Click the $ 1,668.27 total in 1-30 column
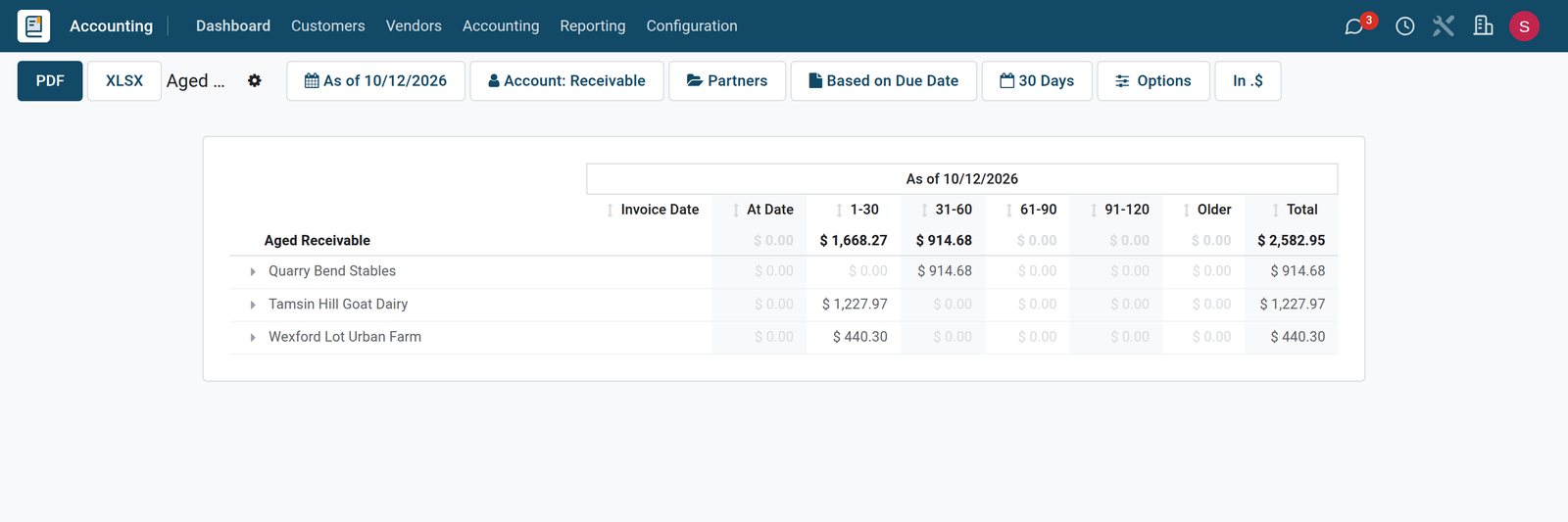Image resolution: width=1568 pixels, height=522 pixels. tap(854, 240)
